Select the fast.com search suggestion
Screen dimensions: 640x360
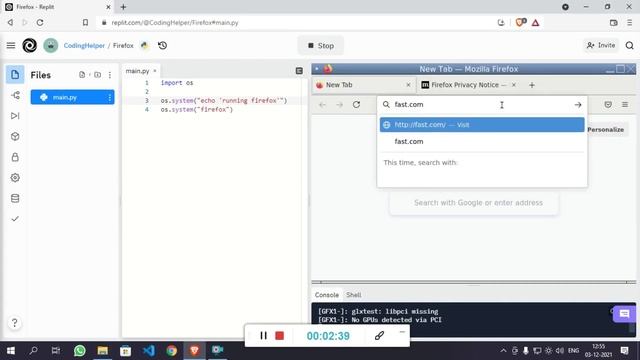coord(482,141)
